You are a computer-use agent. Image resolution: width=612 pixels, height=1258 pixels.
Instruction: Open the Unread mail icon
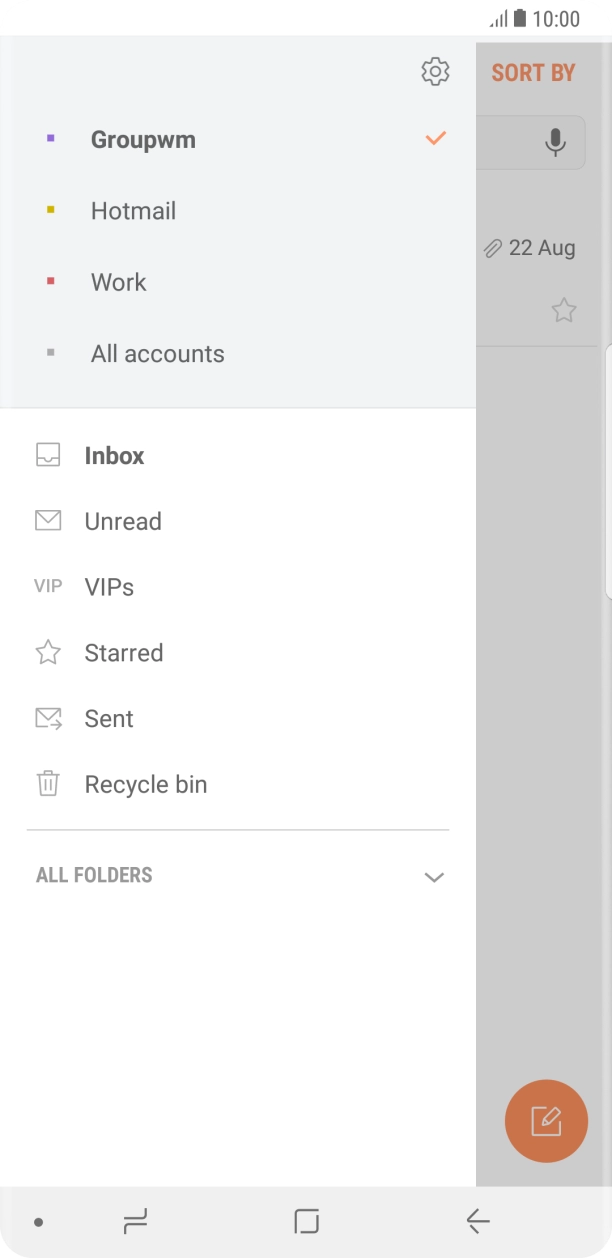pos(47,520)
